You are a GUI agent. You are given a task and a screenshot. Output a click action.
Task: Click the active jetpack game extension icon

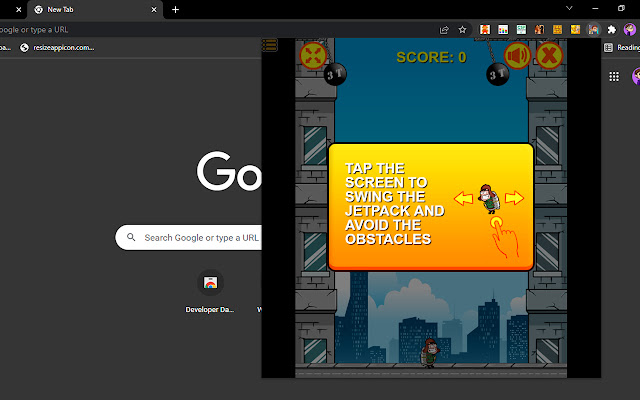(x=594, y=29)
